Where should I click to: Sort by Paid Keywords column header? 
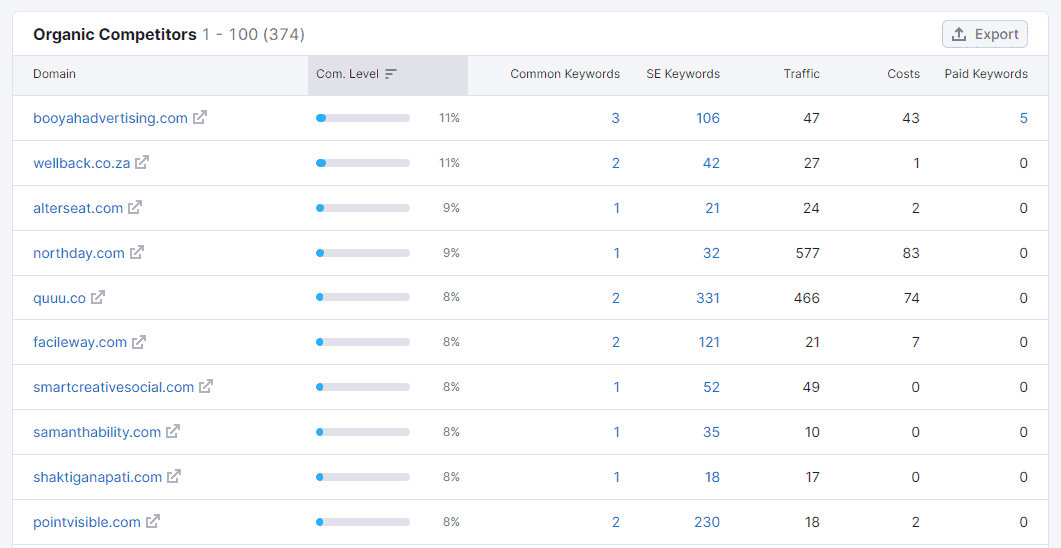986,74
